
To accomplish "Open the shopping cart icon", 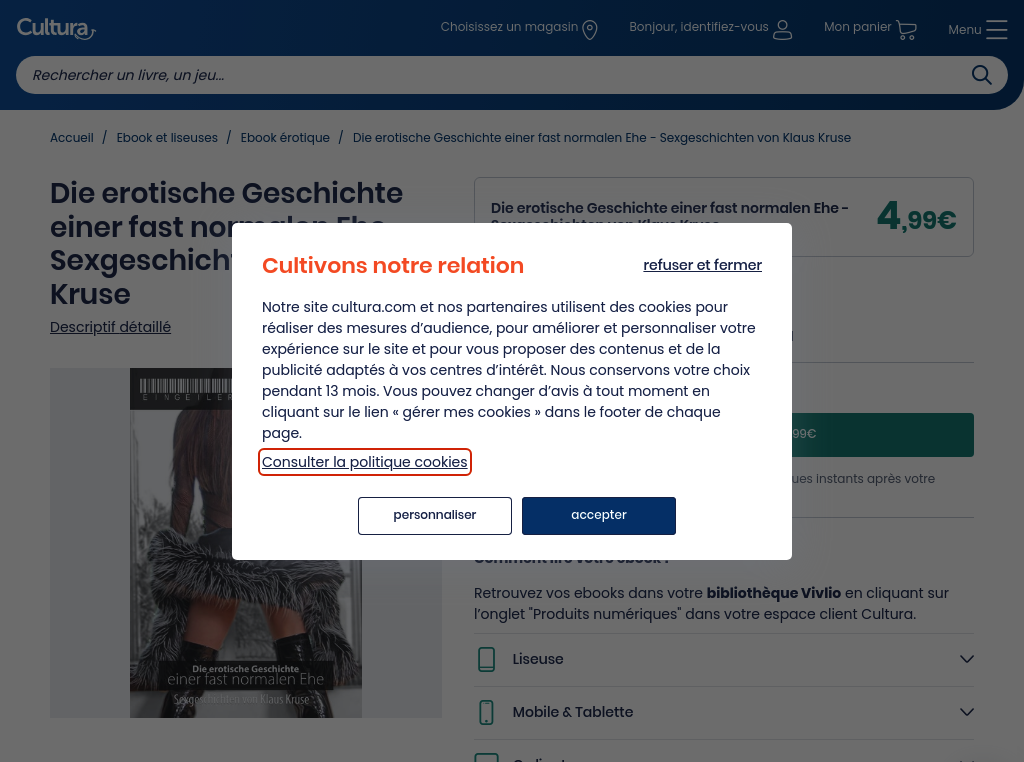I will 906,29.
